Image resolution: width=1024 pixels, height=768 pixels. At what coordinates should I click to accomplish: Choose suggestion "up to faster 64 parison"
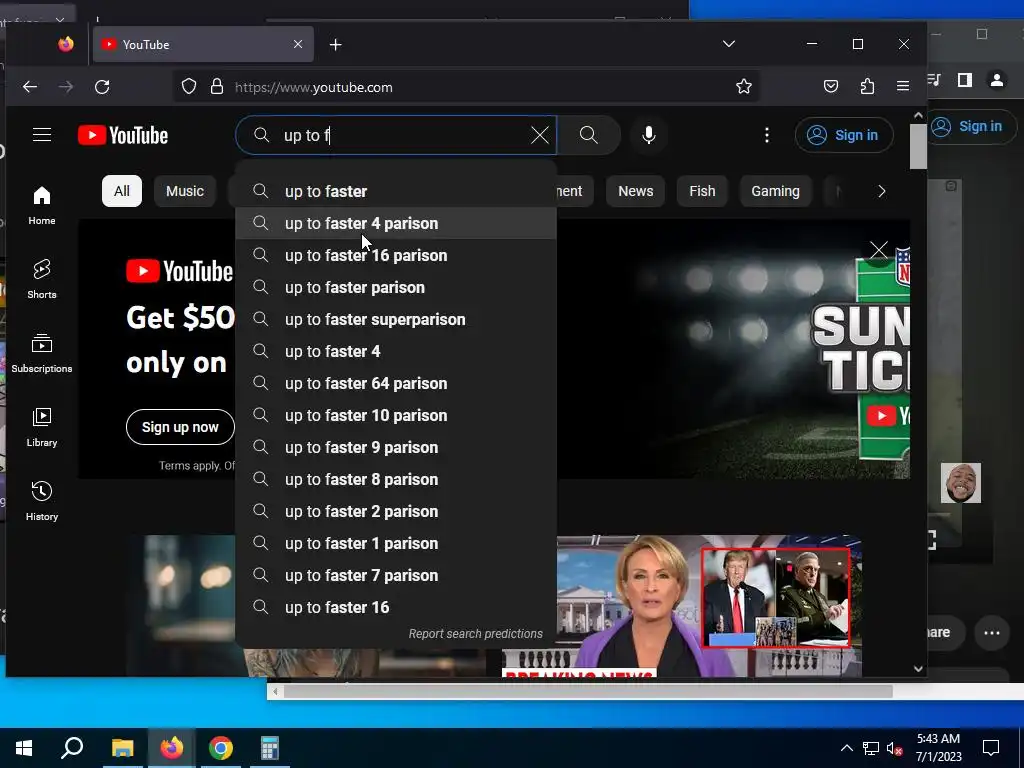tap(396, 383)
